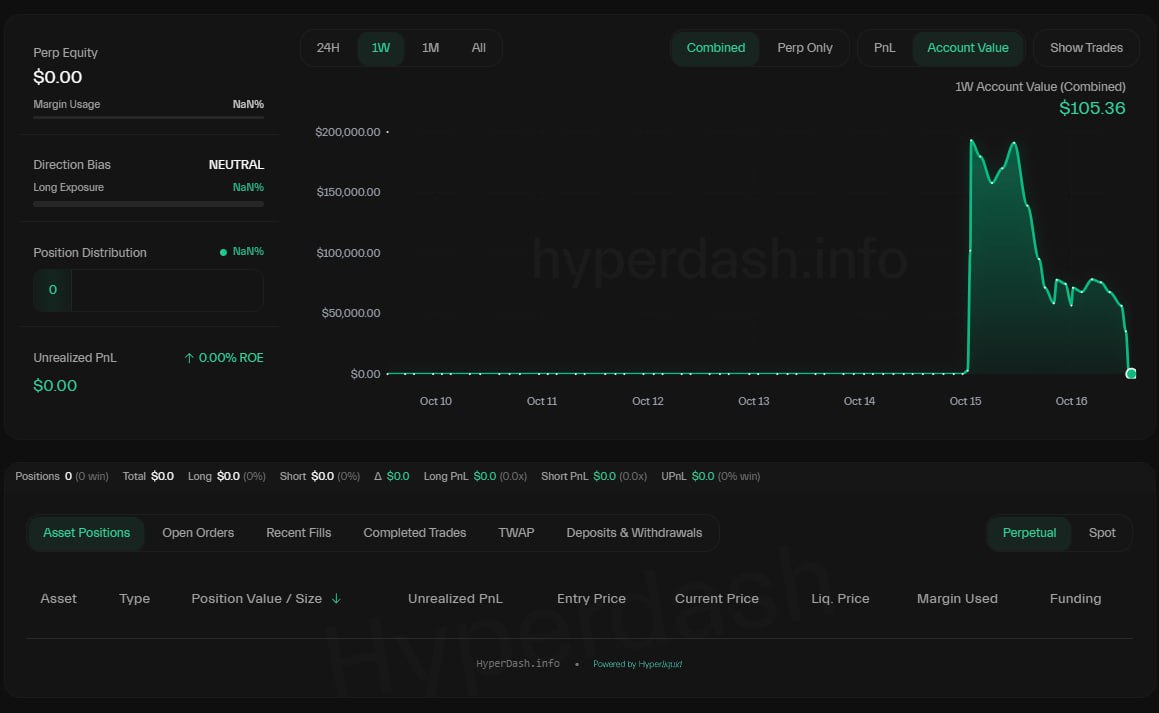1159x713 pixels.
Task: Switch chart to PnL view
Action: coord(884,48)
